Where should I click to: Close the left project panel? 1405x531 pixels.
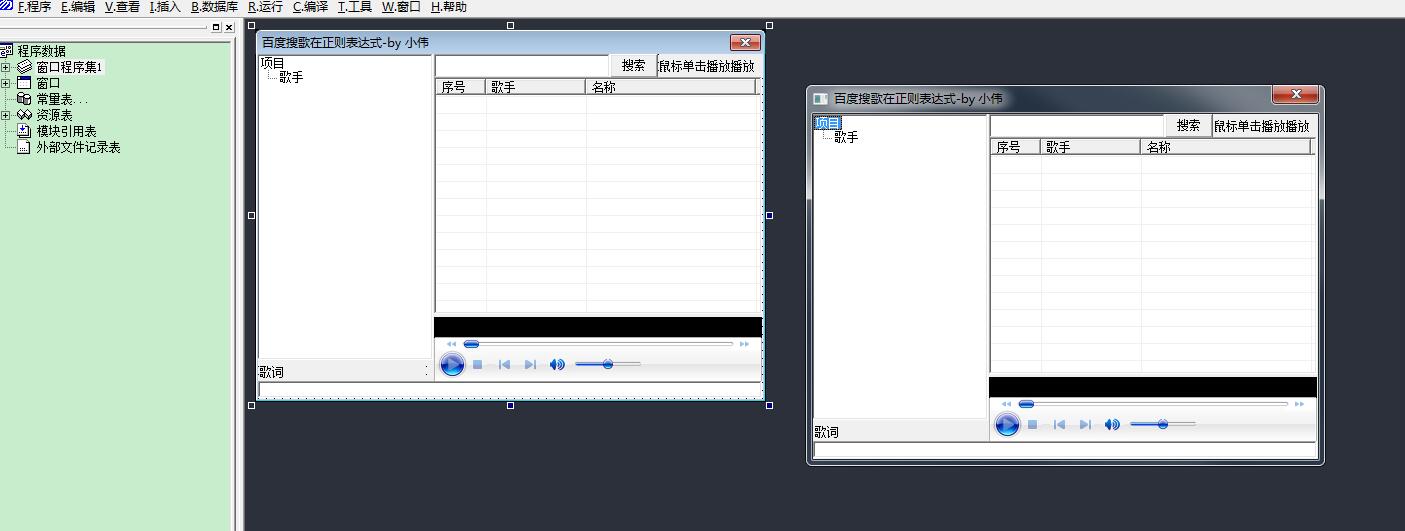pos(229,28)
